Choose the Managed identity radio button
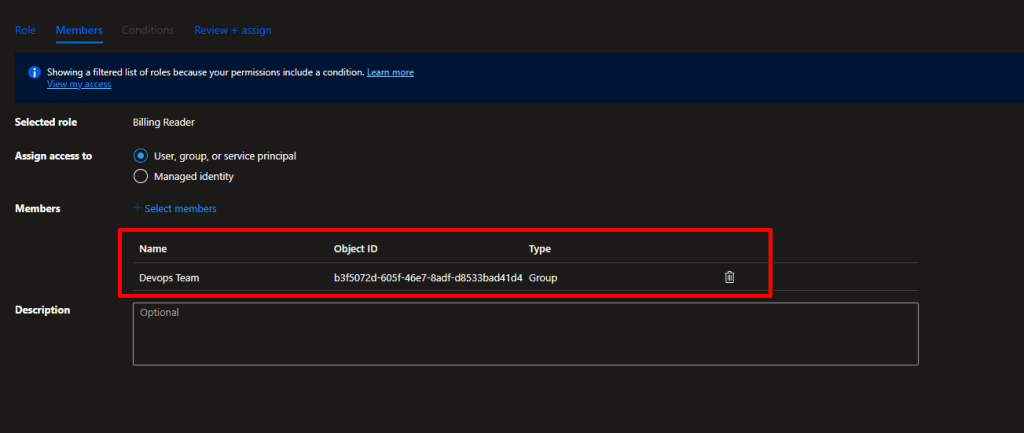 click(141, 177)
